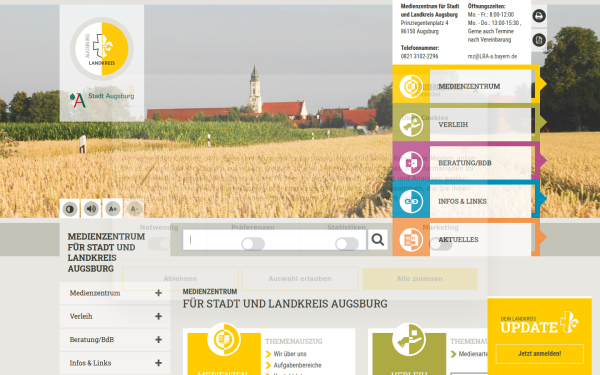Open the INFOS & LINKS navigation item
Viewport: 600px width, 375px height.
[x=466, y=199]
